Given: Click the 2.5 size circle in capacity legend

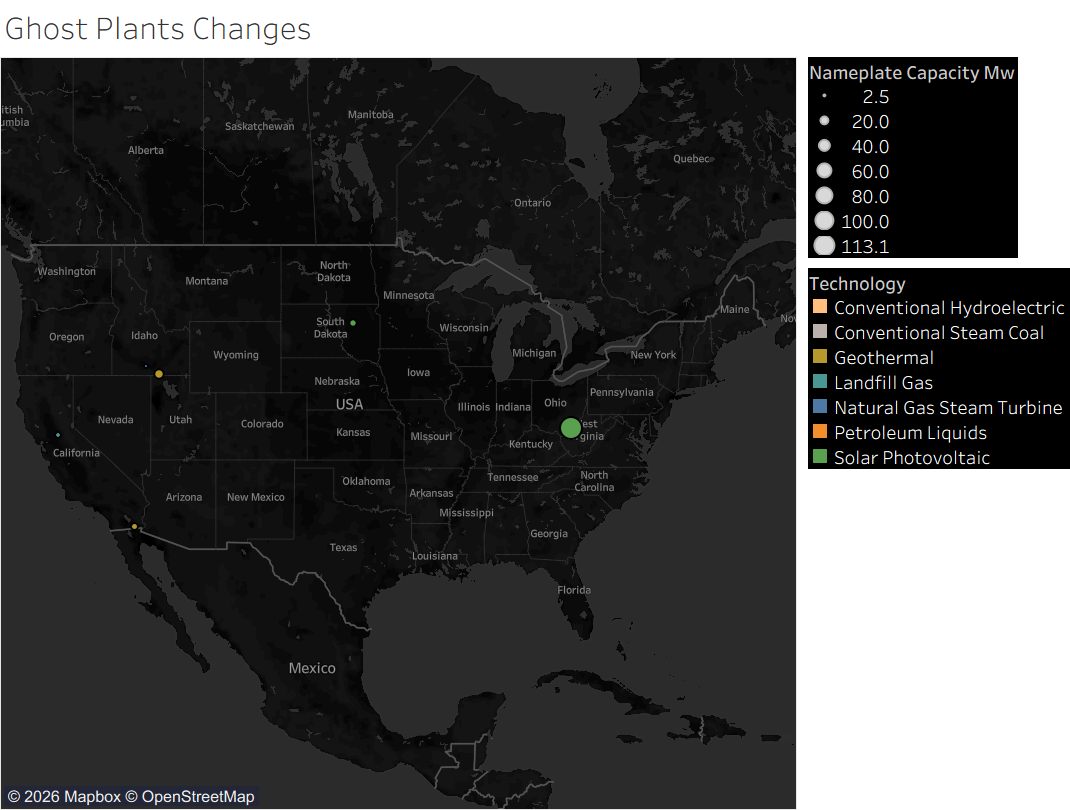Looking at the screenshot, I should click(x=824, y=97).
